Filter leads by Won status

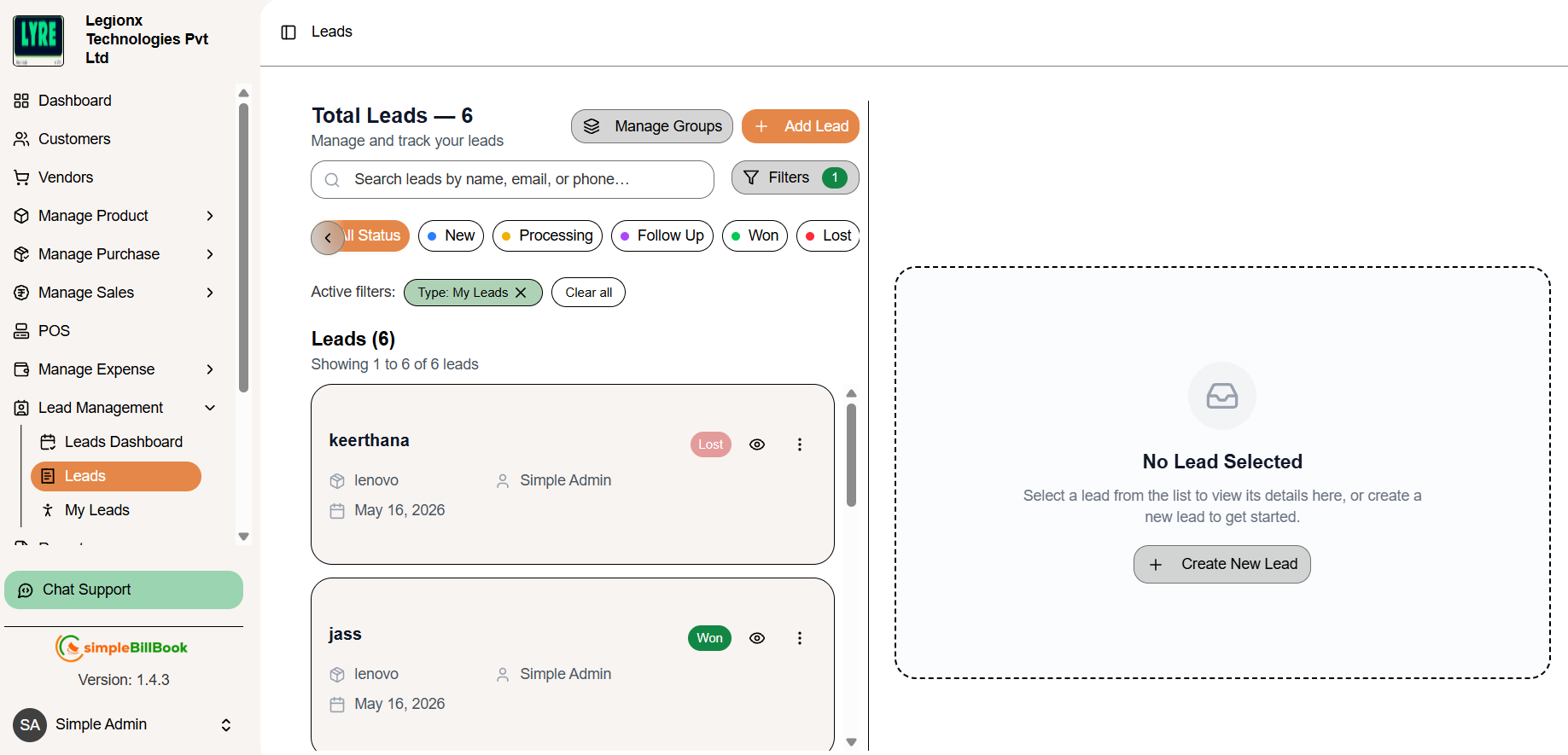point(755,235)
